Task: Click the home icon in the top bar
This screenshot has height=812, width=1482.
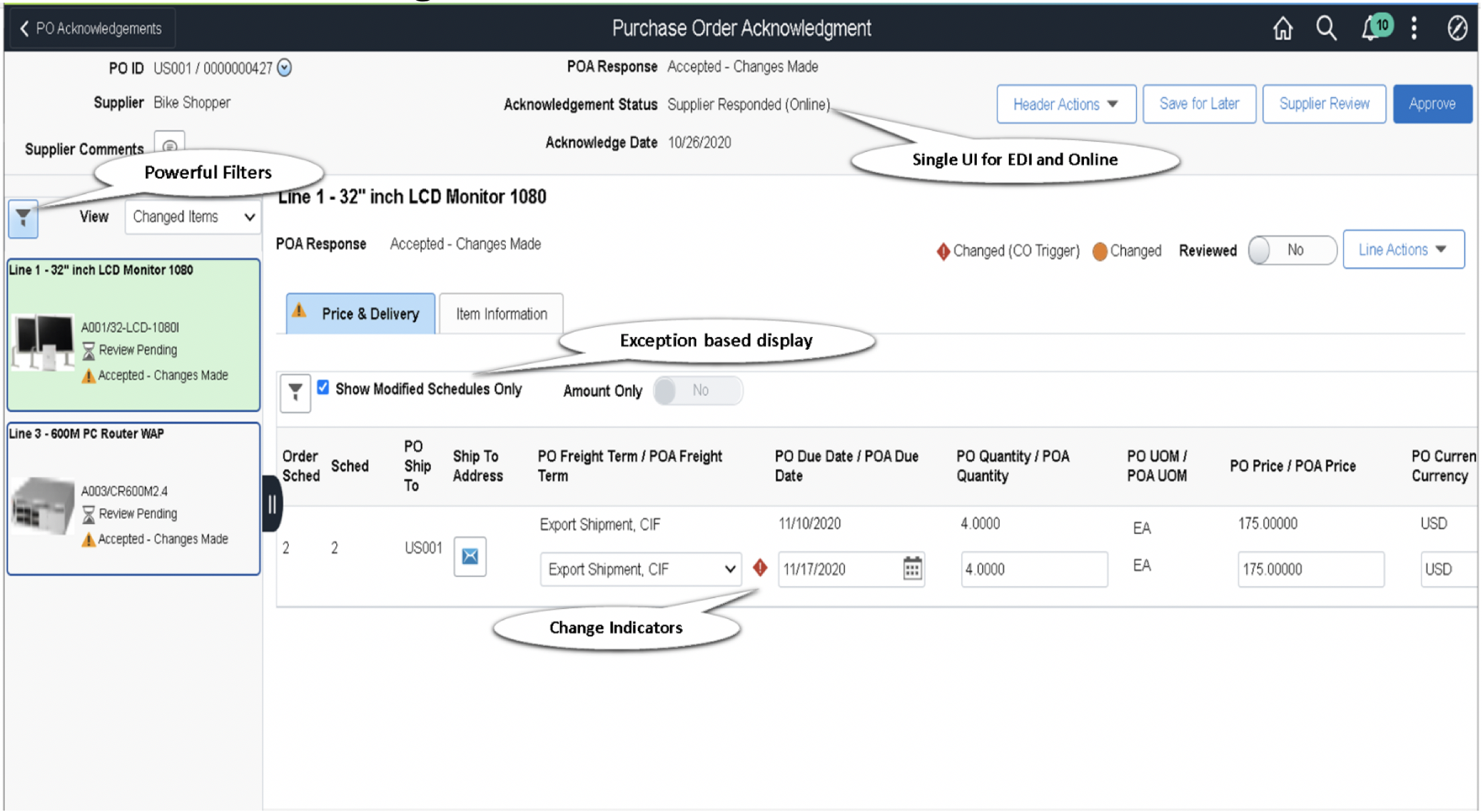Action: [1282, 27]
